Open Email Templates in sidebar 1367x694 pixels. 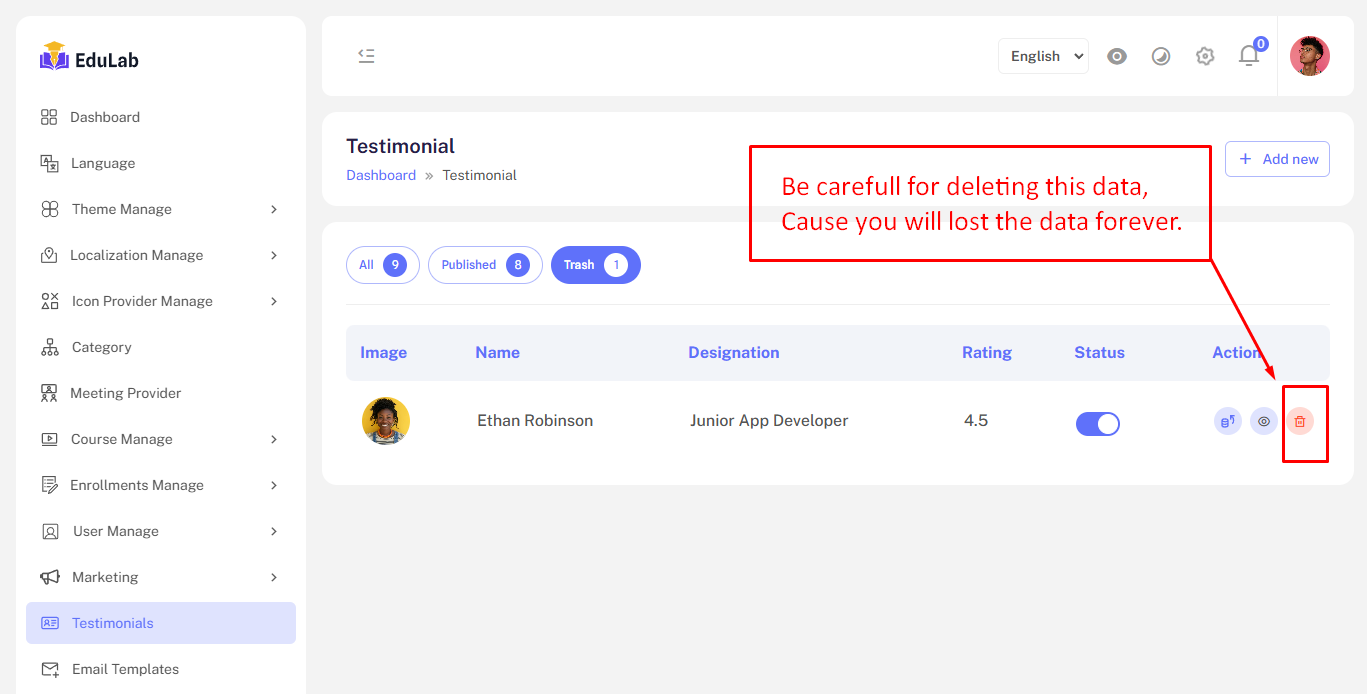tap(125, 669)
